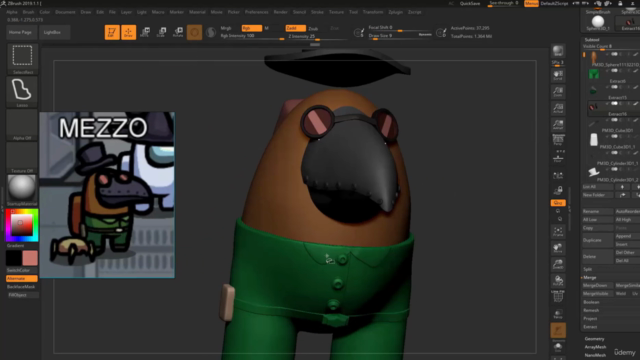This screenshot has width=640, height=360.
Task: Open the Brush menu
Action: 28,12
